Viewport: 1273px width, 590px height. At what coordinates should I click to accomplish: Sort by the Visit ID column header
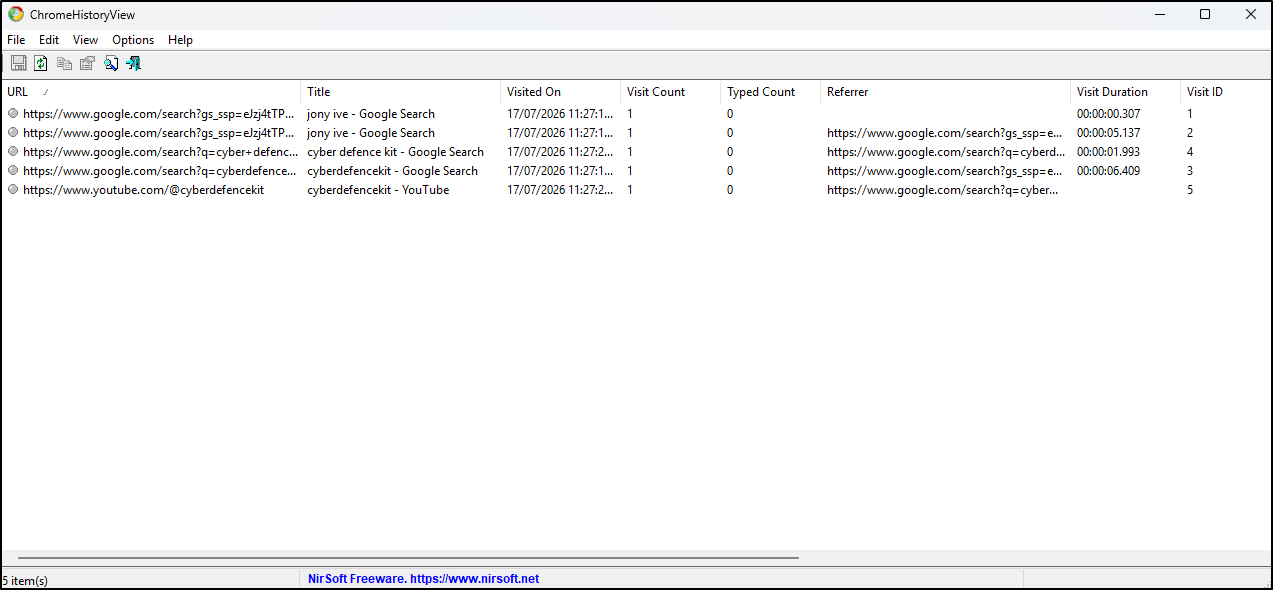1225,92
